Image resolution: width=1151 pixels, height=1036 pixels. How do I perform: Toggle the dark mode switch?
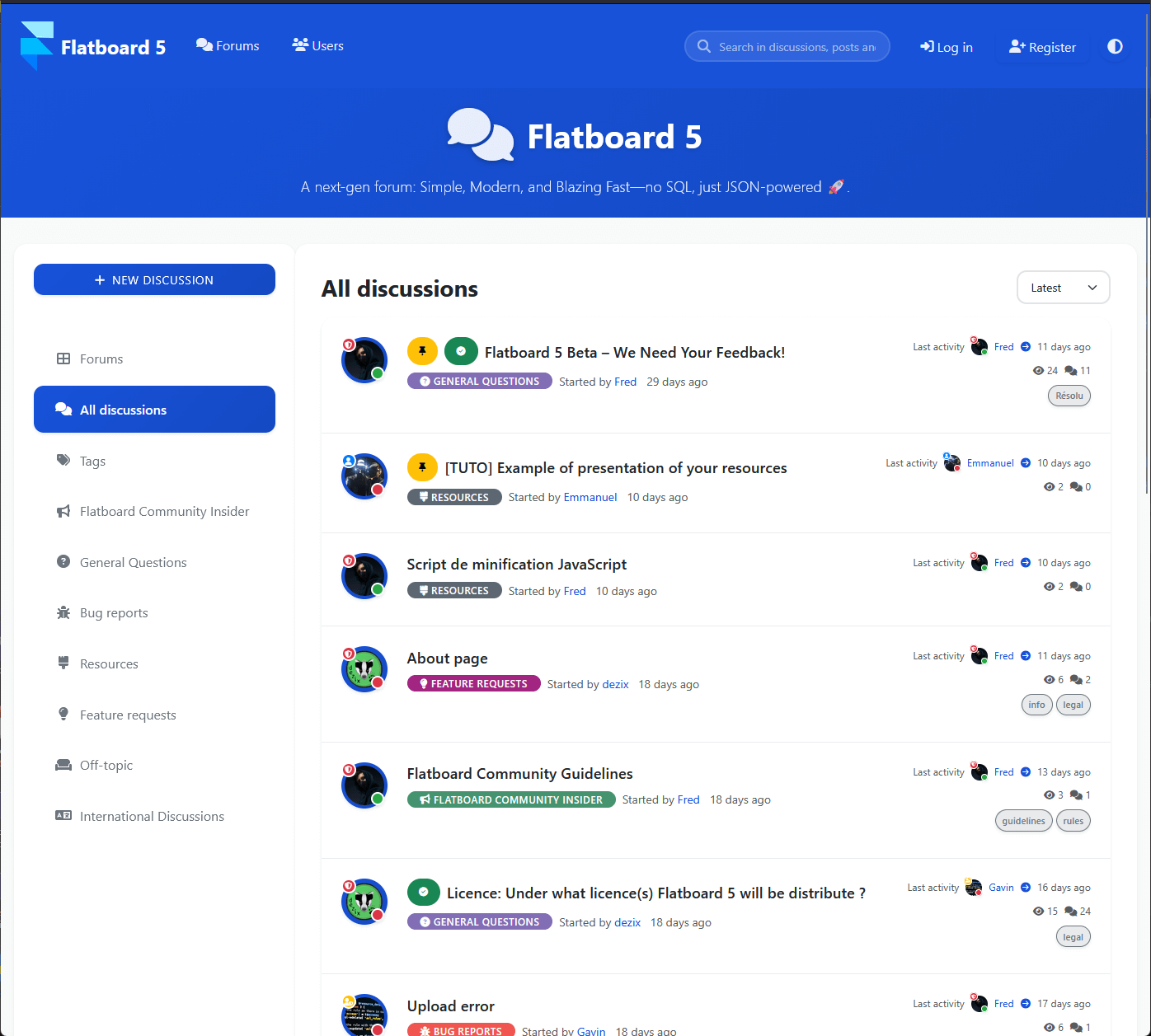tap(1115, 46)
